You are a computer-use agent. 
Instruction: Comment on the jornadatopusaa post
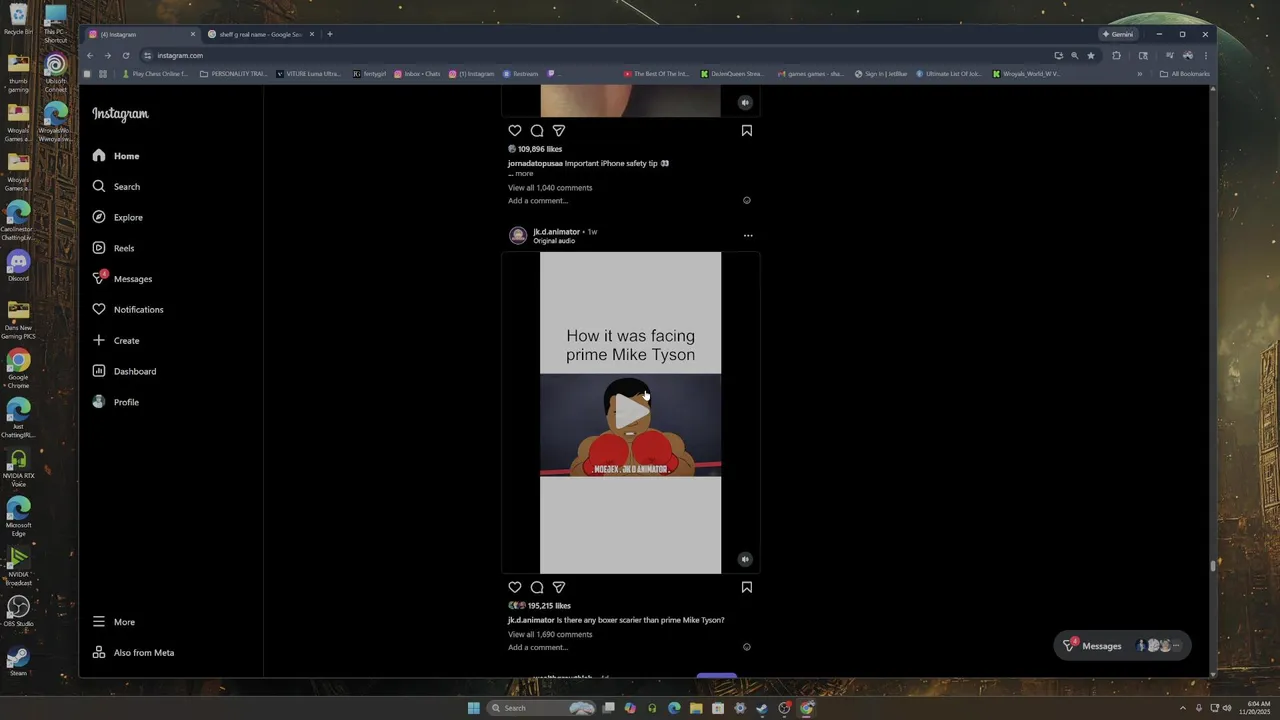click(537, 131)
